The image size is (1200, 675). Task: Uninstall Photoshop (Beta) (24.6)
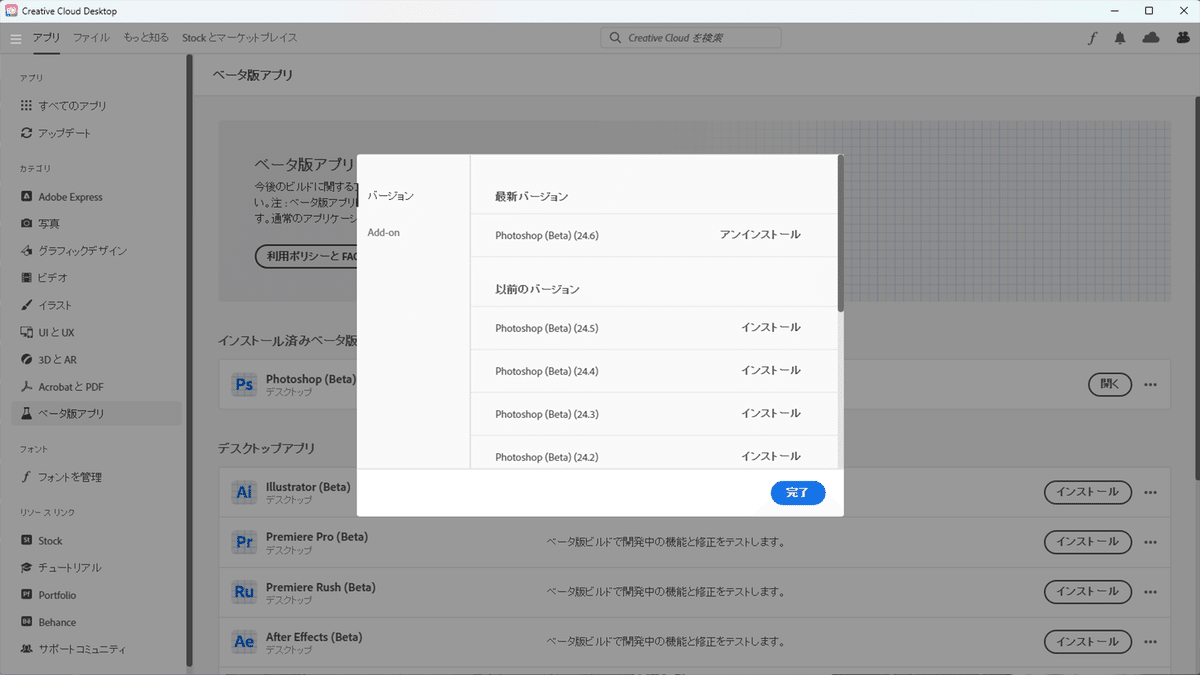(x=760, y=235)
